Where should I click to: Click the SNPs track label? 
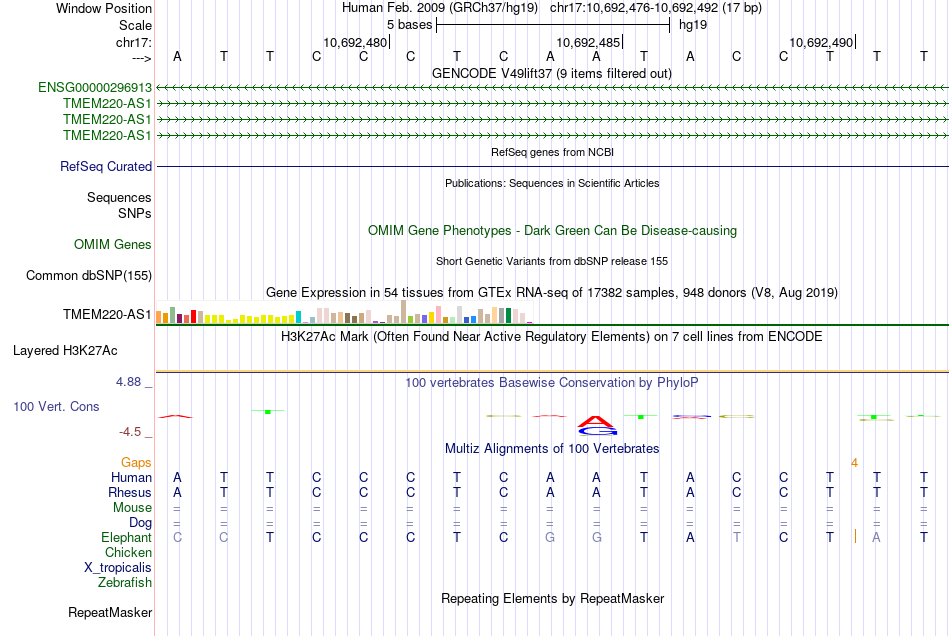pos(135,213)
